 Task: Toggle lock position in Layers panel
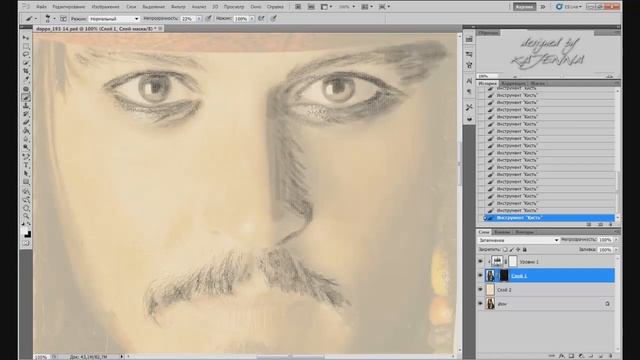click(x=518, y=249)
